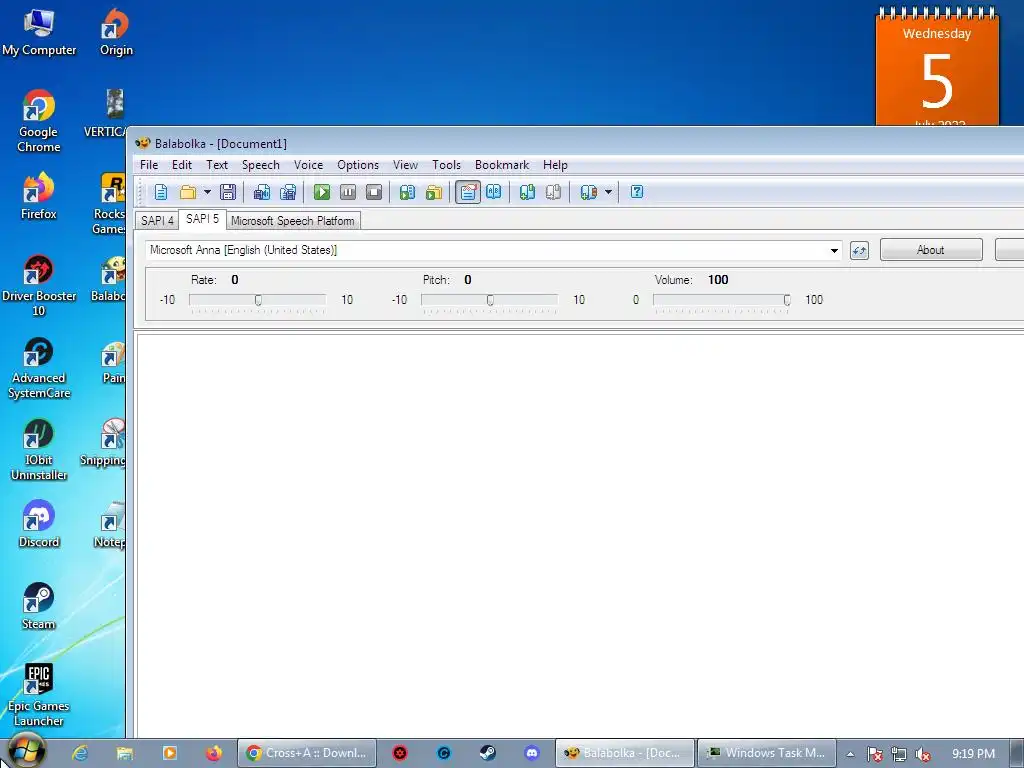Select the Steam desktop shortcut
This screenshot has width=1024, height=768.
[x=39, y=607]
